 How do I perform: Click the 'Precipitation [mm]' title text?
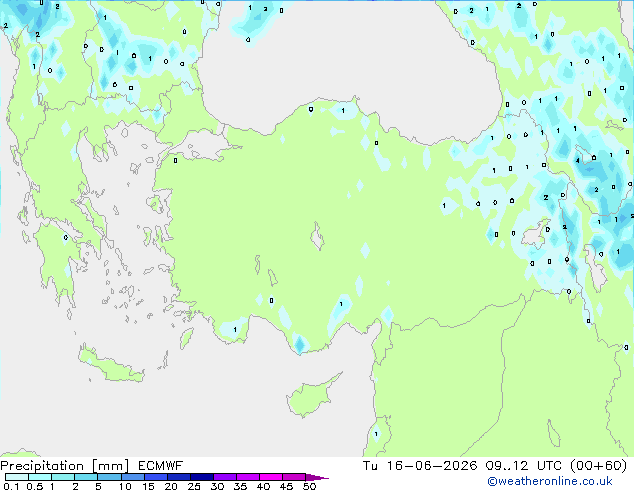[65, 466]
